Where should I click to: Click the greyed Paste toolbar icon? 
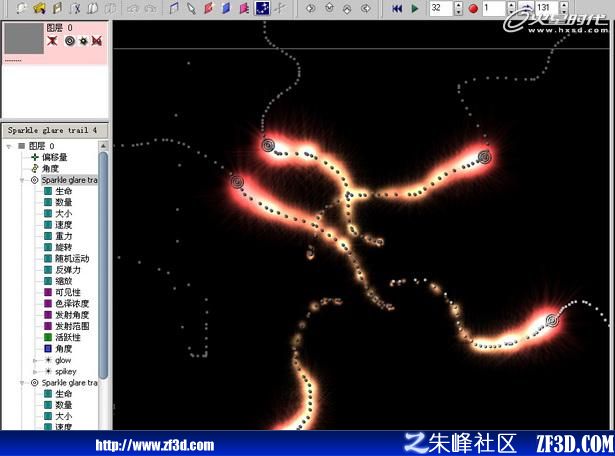(110, 8)
